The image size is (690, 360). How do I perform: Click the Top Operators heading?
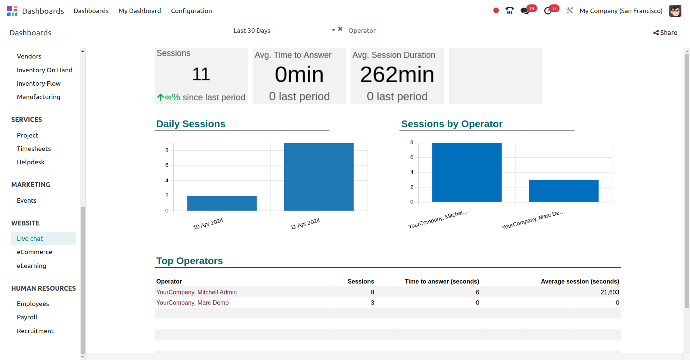pos(189,261)
